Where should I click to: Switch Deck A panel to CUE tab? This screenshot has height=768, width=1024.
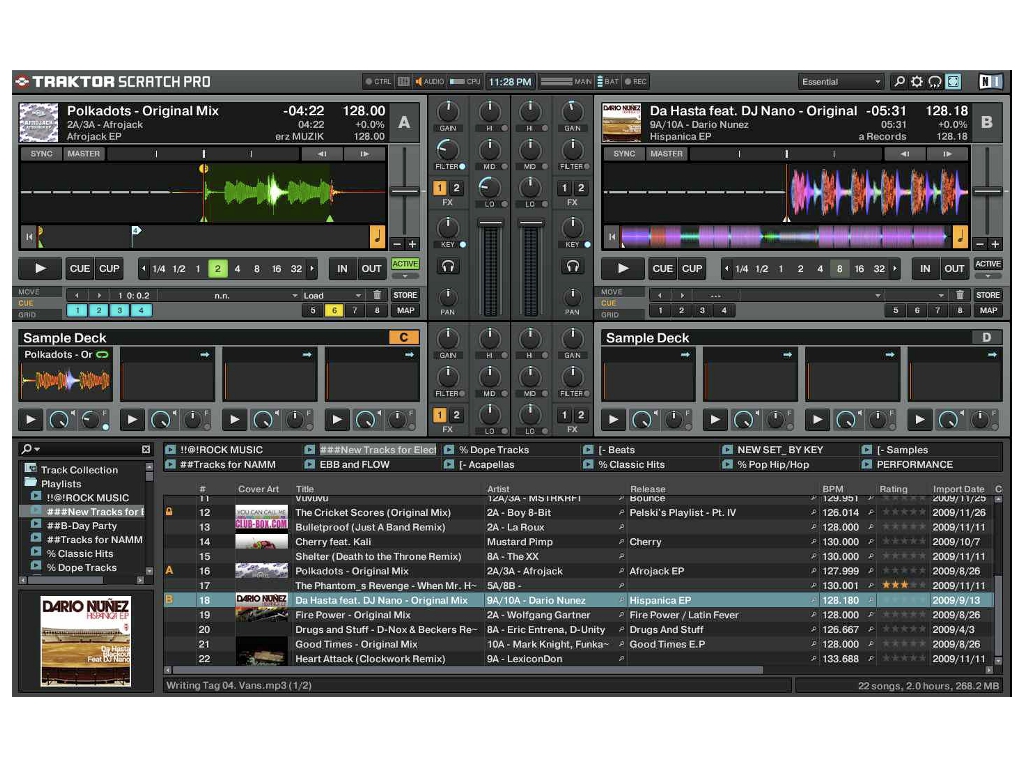click(26, 303)
